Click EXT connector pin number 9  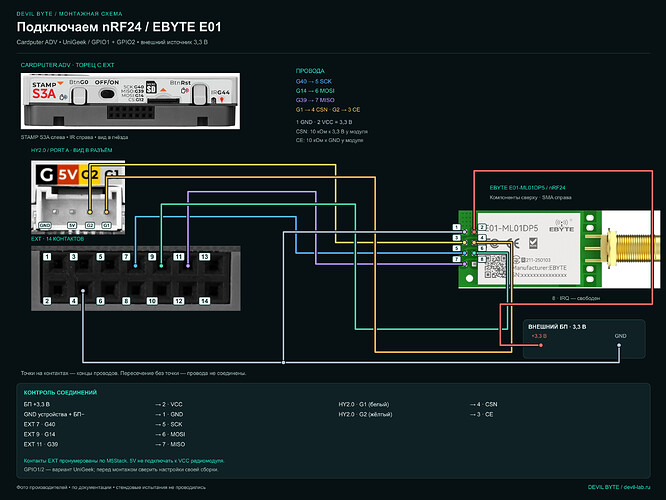click(x=152, y=257)
